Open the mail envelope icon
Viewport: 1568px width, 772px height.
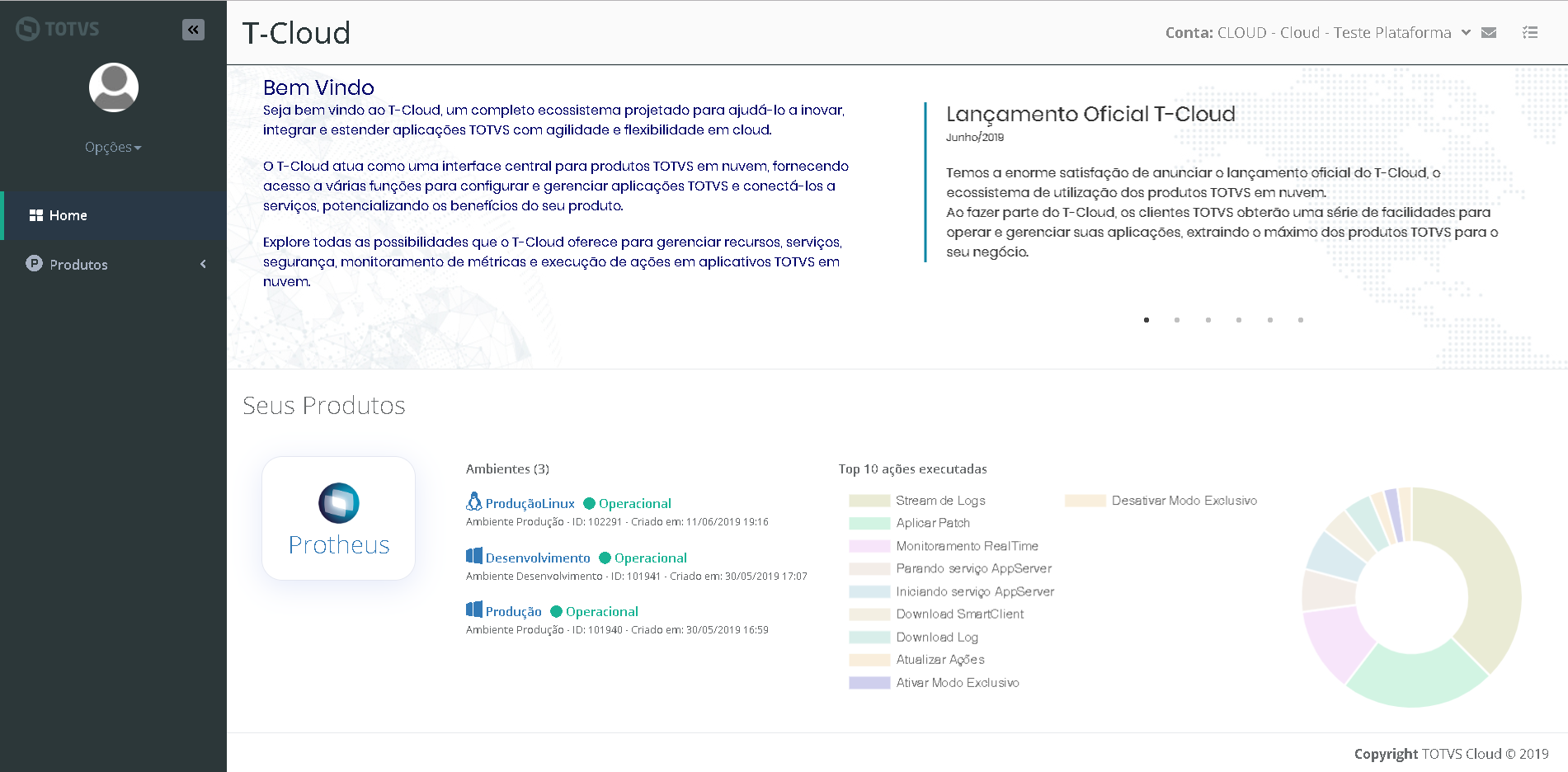pyautogui.click(x=1489, y=33)
